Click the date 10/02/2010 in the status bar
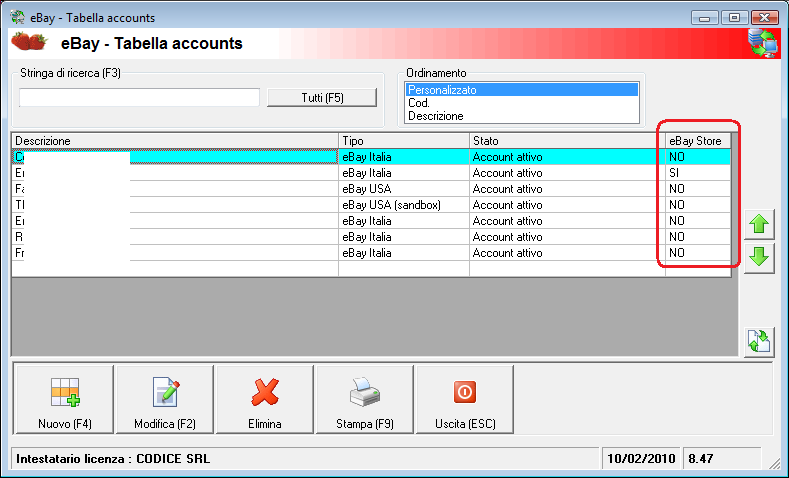The image size is (789, 478). pos(641,458)
